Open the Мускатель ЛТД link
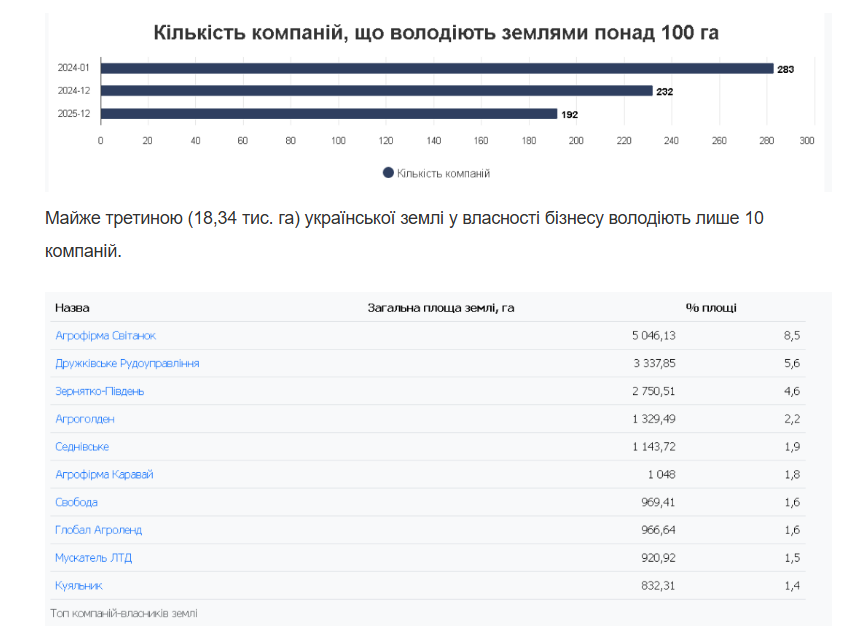 (x=93, y=557)
